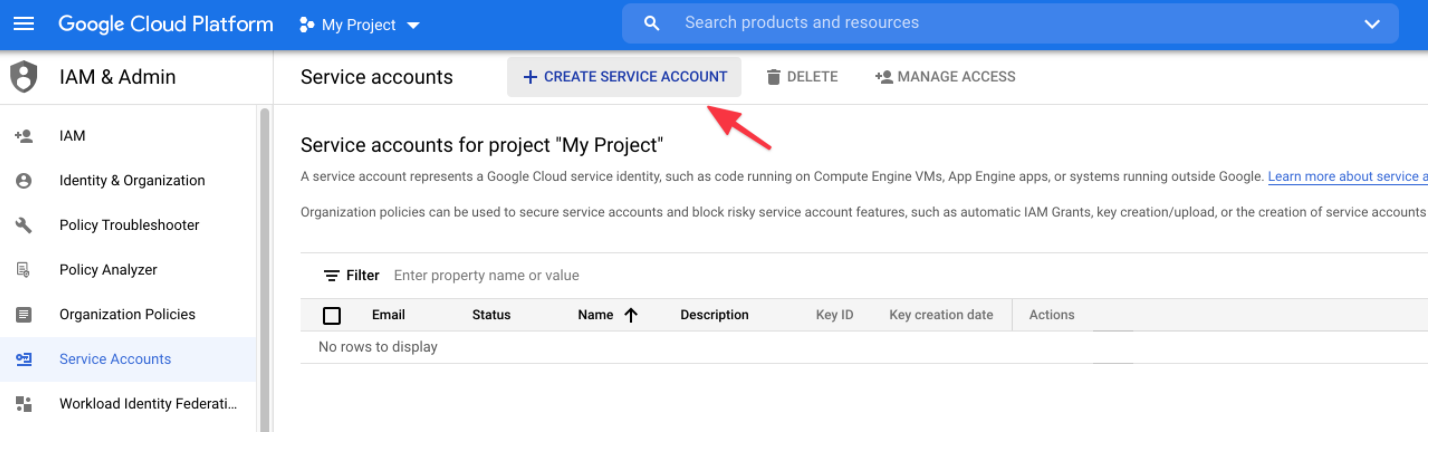Go to Organization Policies menu item
The height and width of the screenshot is (476, 1434).
coord(127,314)
